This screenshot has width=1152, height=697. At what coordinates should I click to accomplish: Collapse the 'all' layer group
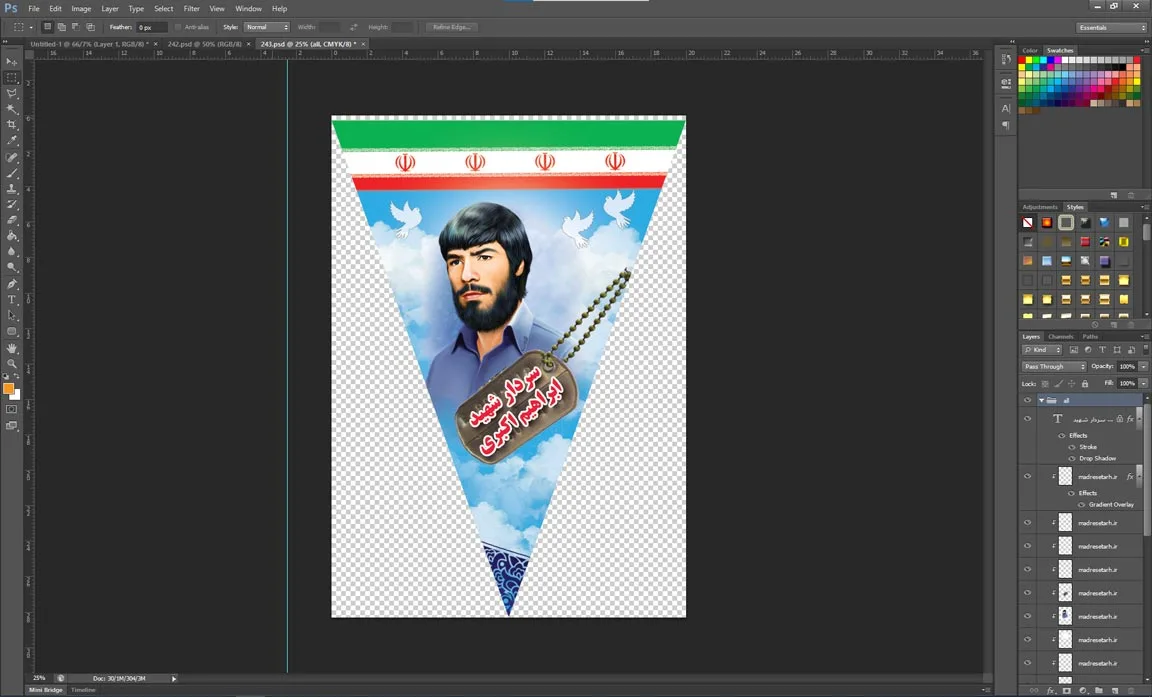pyautogui.click(x=1041, y=400)
